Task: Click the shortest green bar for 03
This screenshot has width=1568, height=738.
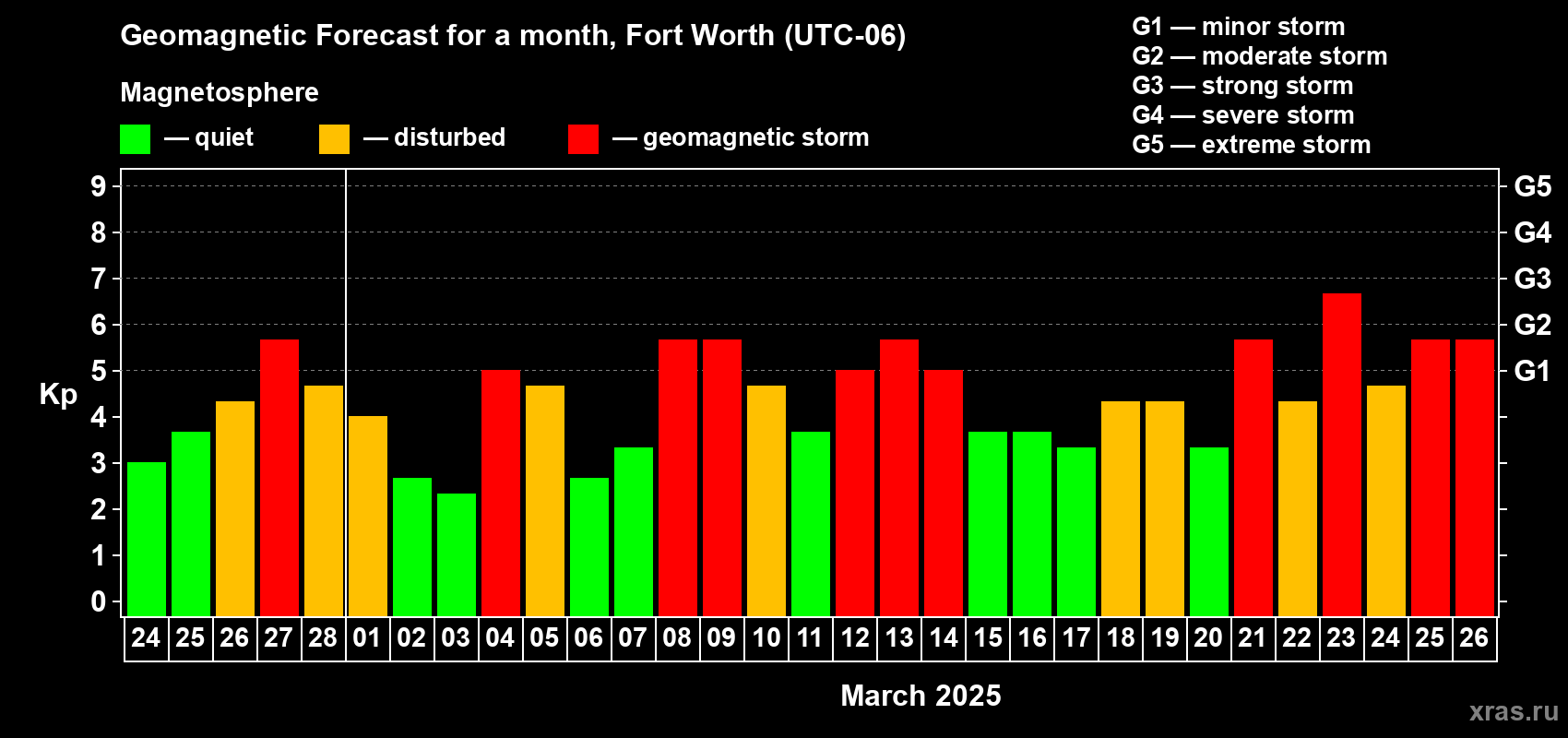Action: pyautogui.click(x=456, y=554)
